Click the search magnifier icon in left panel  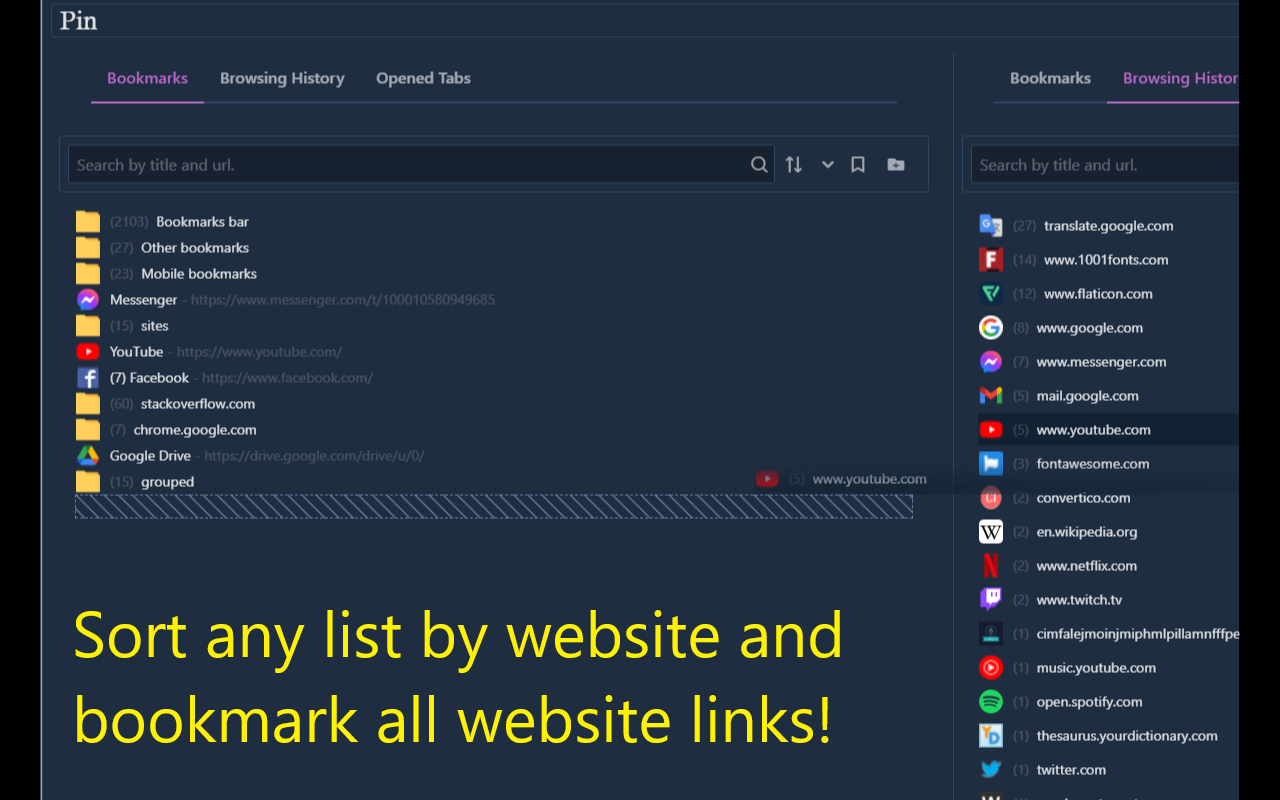pyautogui.click(x=759, y=165)
